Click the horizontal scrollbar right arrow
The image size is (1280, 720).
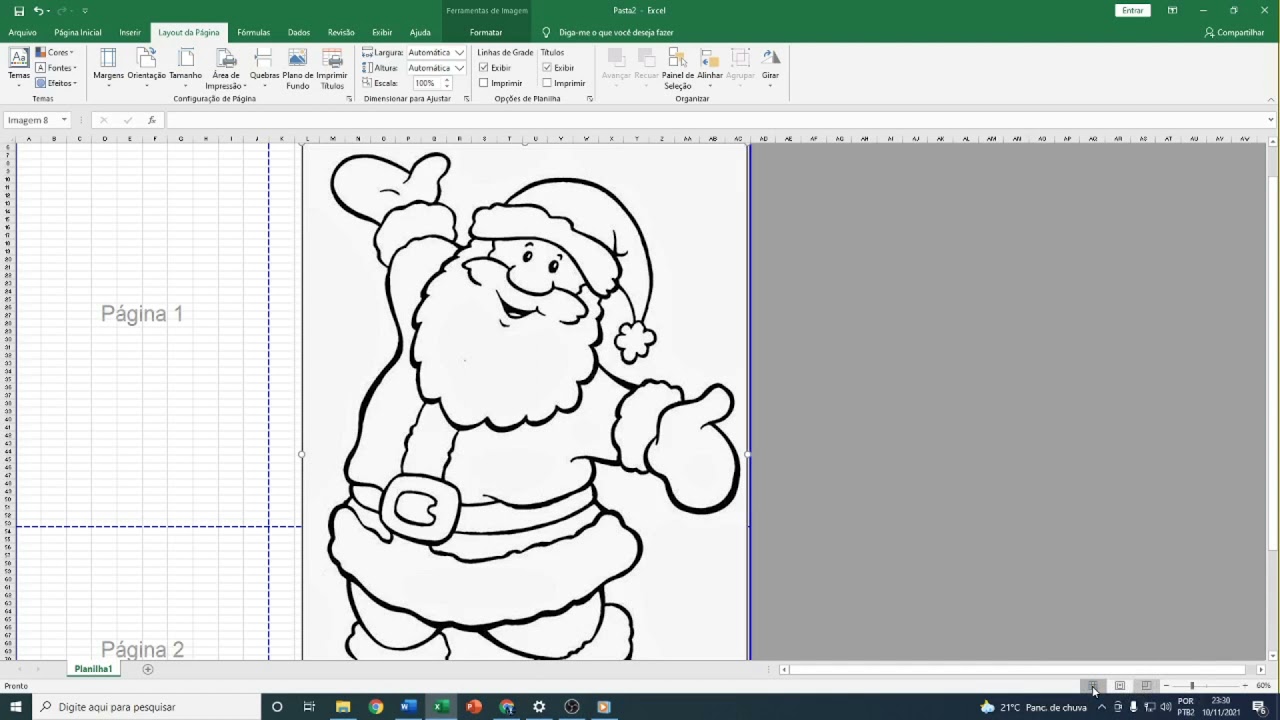coord(1260,670)
